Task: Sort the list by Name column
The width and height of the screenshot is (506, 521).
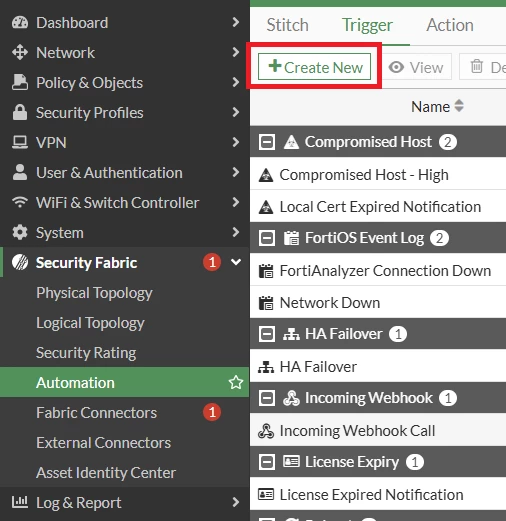Action: coord(437,107)
